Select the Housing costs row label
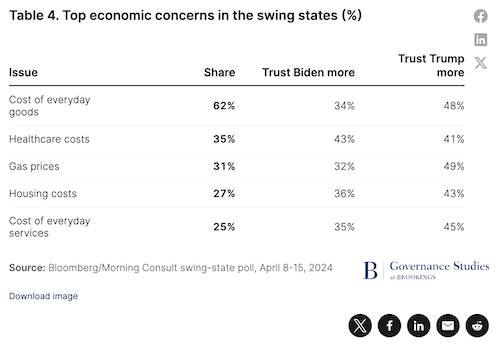Viewport: 500px width, 361px height. click(43, 194)
